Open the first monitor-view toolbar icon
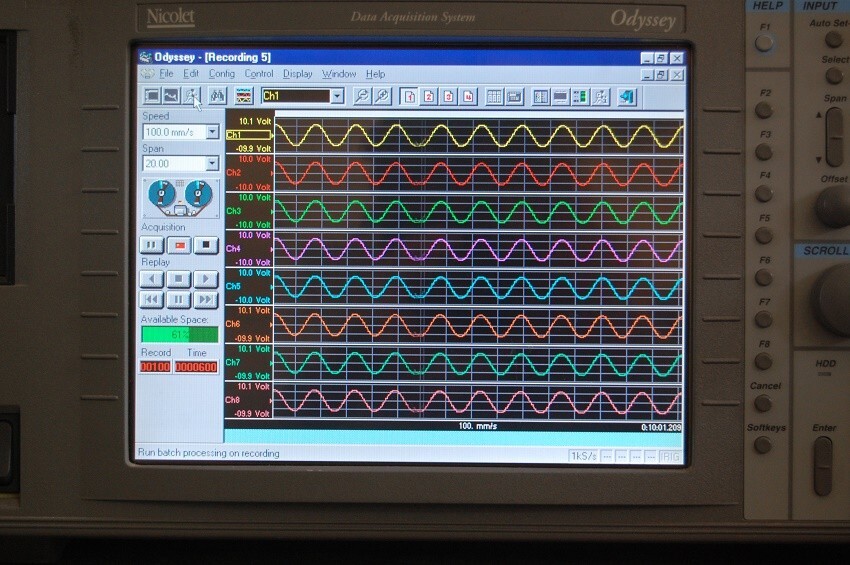850x565 pixels. coord(152,97)
